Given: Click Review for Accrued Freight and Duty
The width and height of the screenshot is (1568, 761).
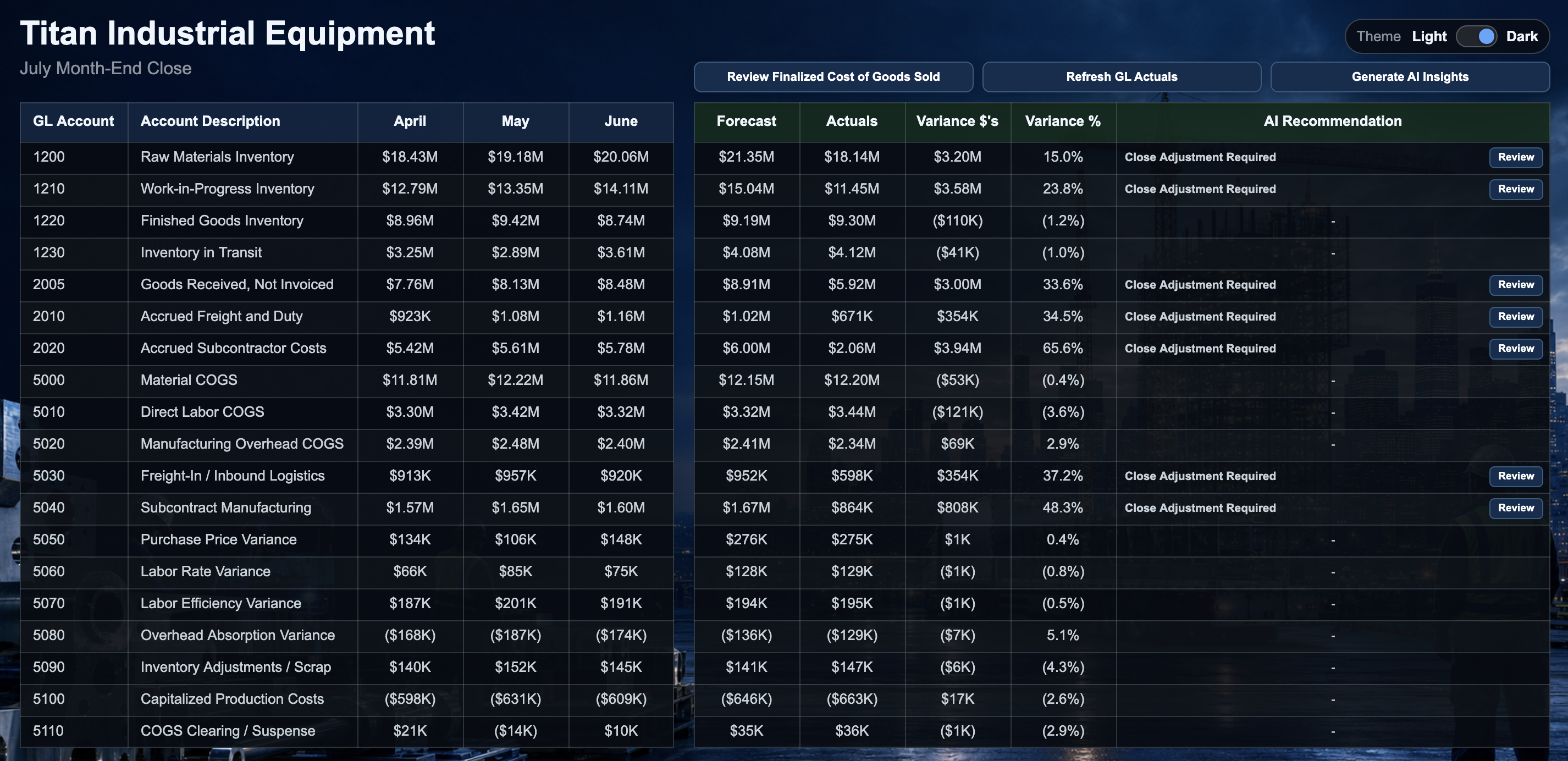Looking at the screenshot, I should 1516,317.
